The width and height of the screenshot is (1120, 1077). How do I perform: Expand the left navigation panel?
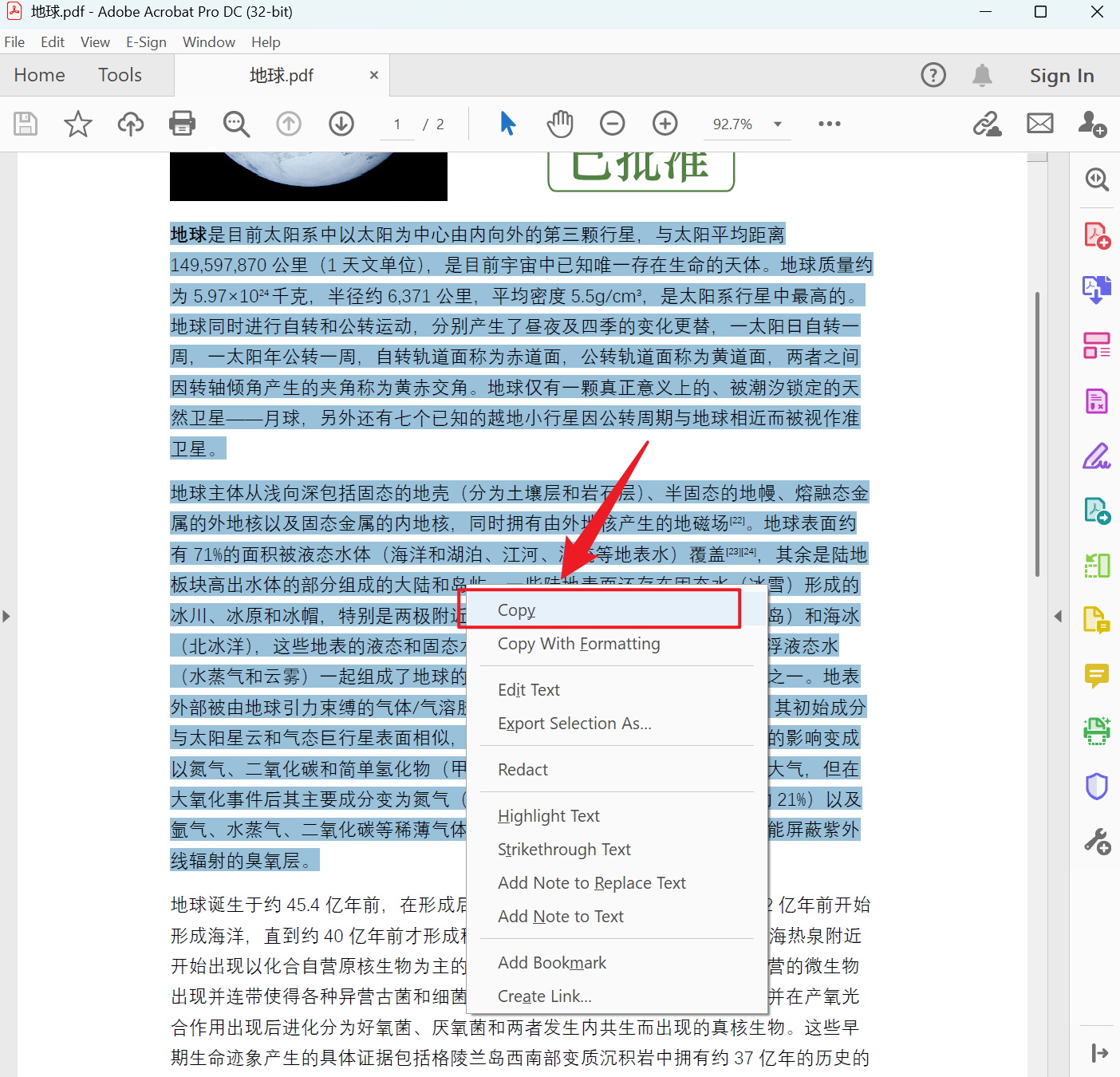click(x=6, y=616)
